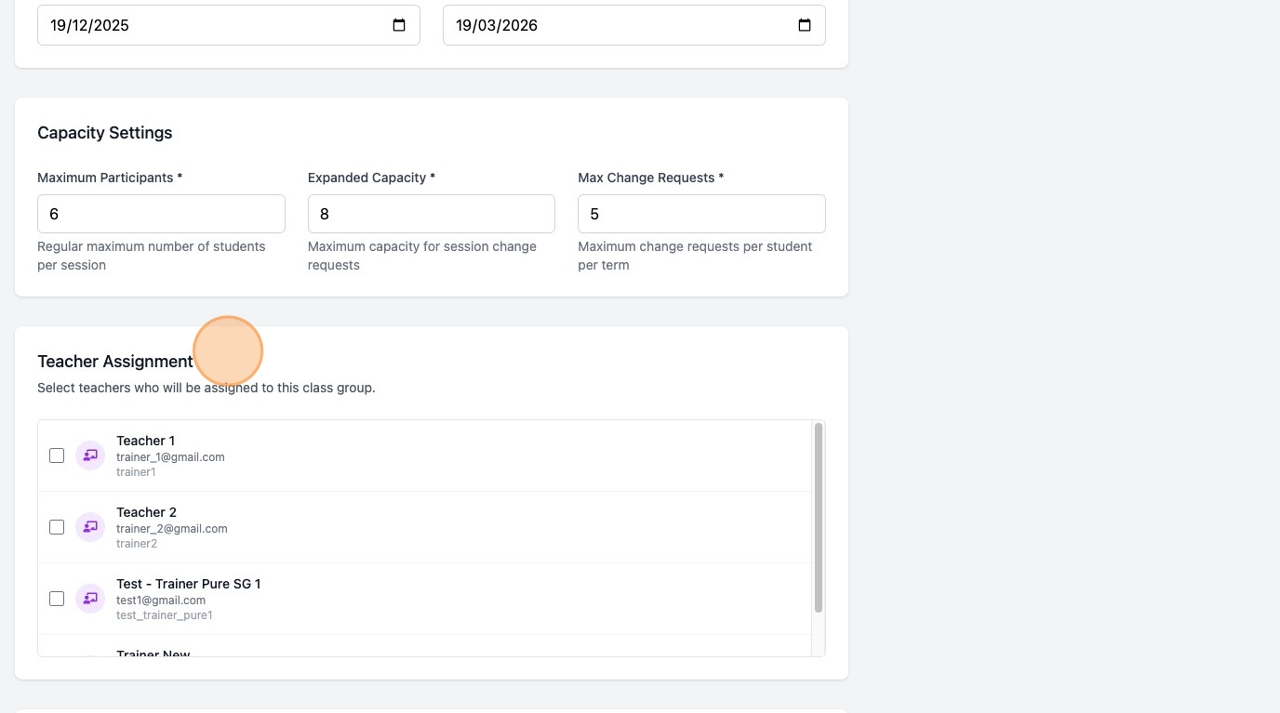Focus the Maximum Participants field
1280x713 pixels.
pos(161,214)
